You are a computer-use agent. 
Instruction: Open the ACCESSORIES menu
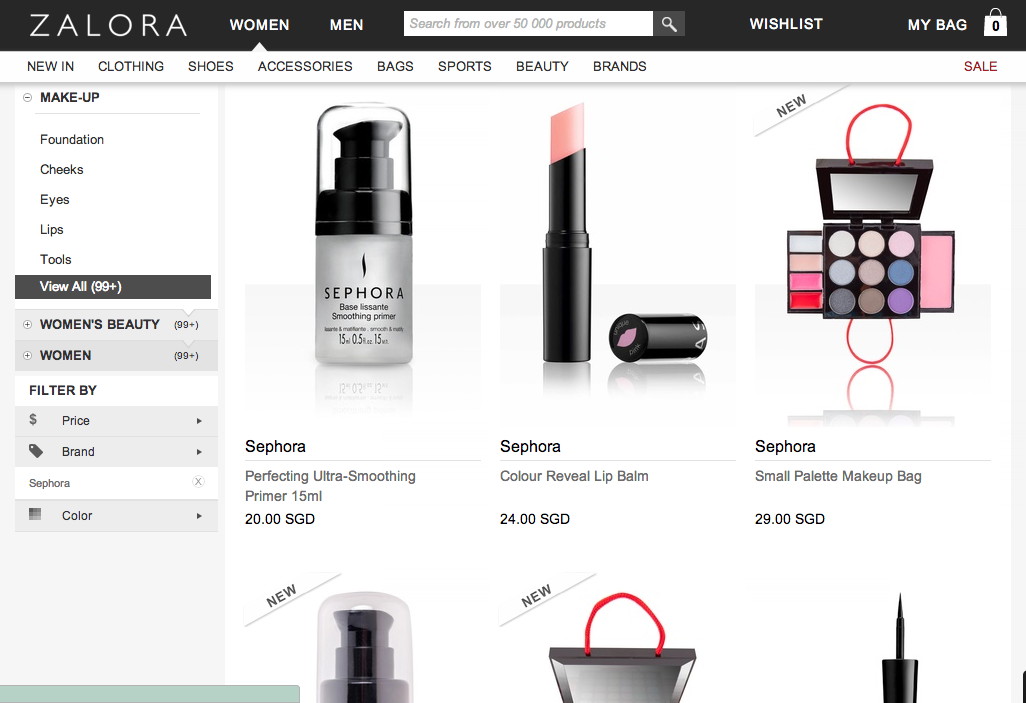click(305, 66)
